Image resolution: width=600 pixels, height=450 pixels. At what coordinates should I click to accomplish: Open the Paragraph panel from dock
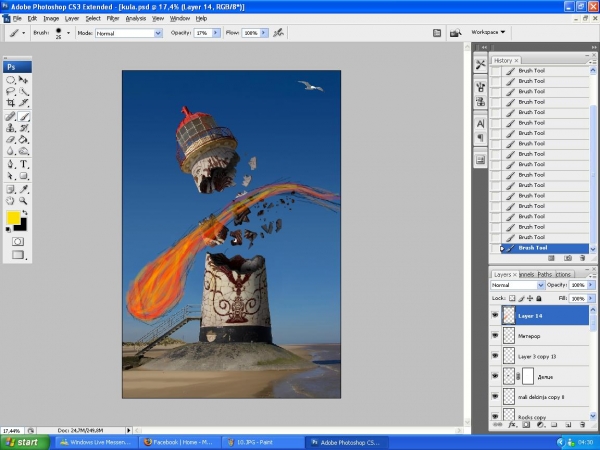pos(481,138)
